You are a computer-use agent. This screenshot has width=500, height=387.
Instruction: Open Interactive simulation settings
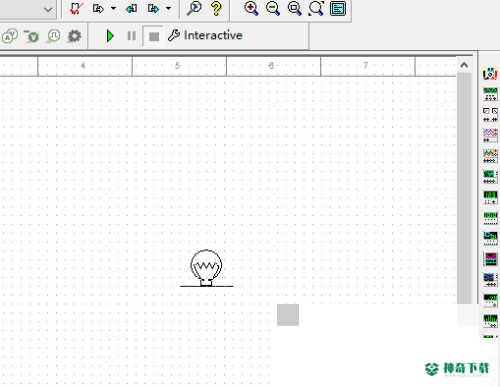tap(205, 35)
